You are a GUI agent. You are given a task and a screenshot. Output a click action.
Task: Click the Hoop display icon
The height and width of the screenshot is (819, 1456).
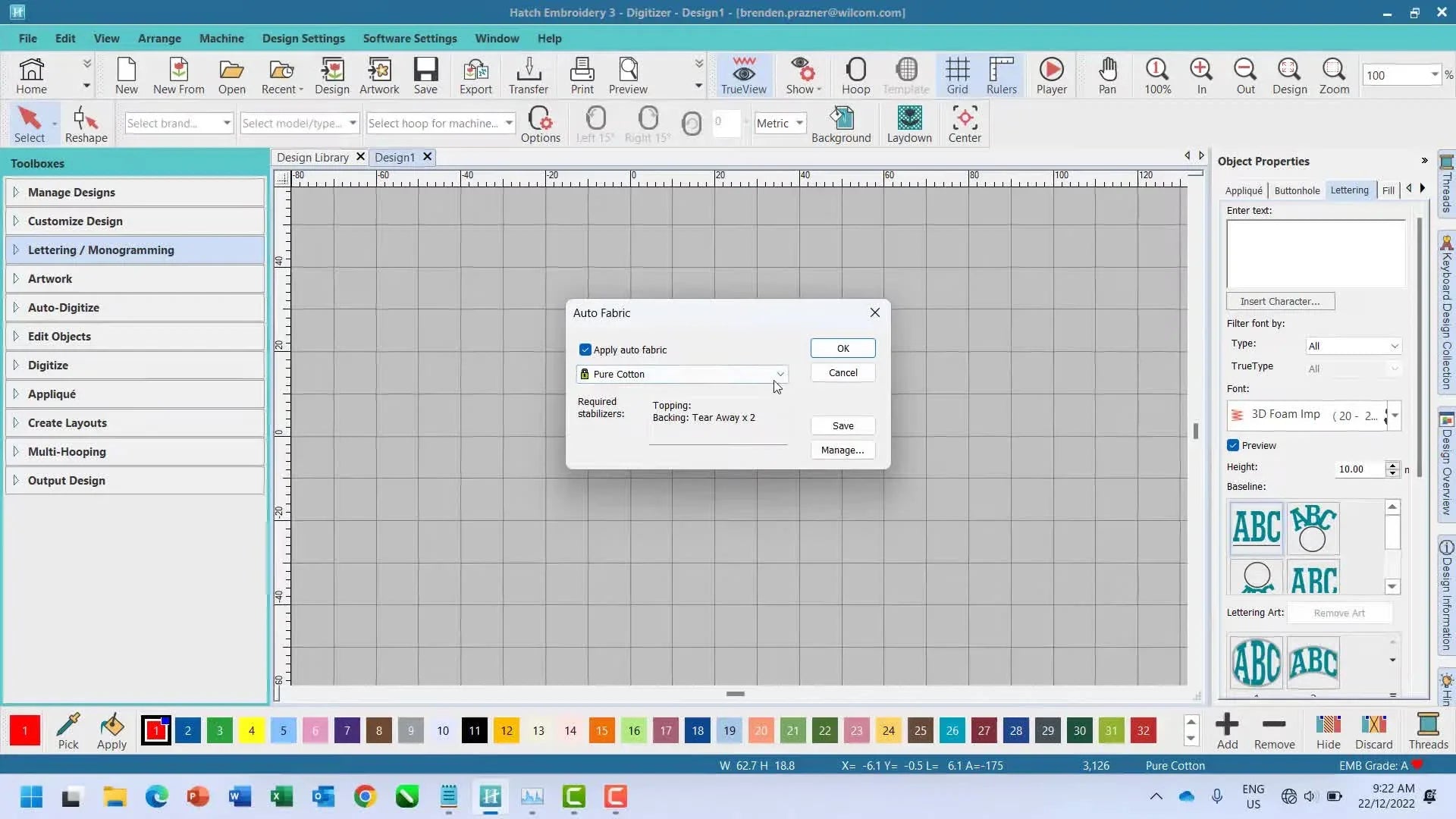tap(856, 75)
